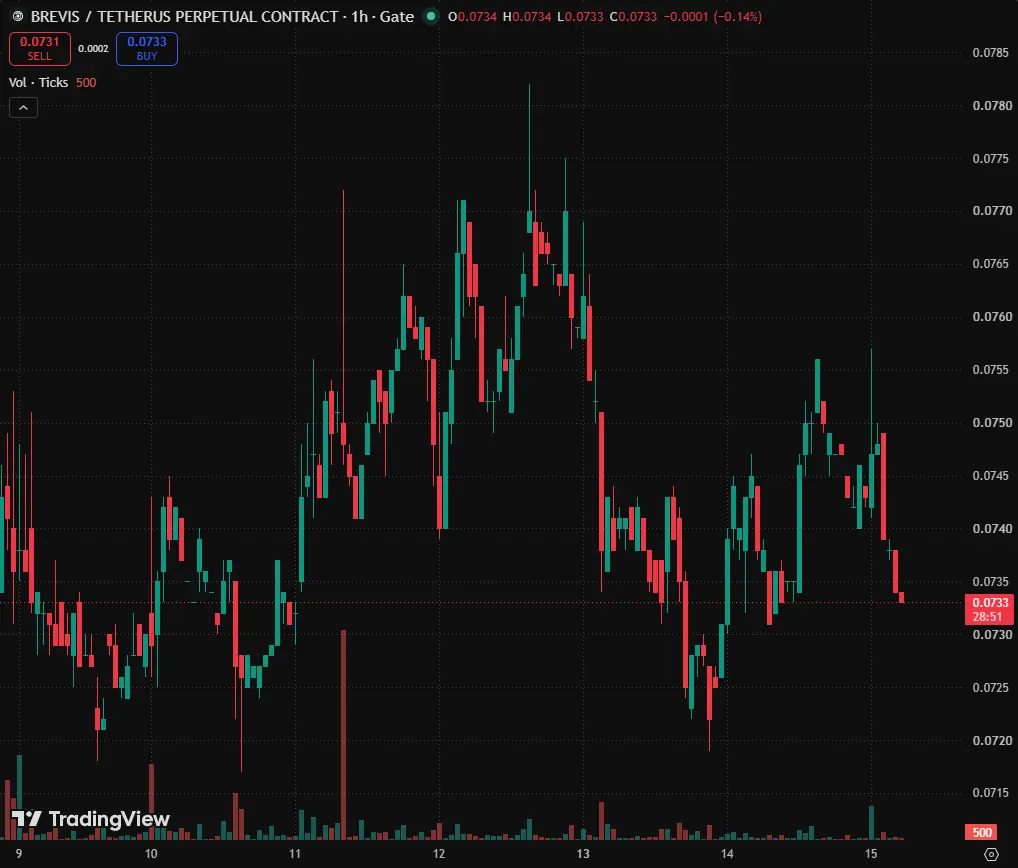Click the 0.0720 price axis label

[991, 740]
